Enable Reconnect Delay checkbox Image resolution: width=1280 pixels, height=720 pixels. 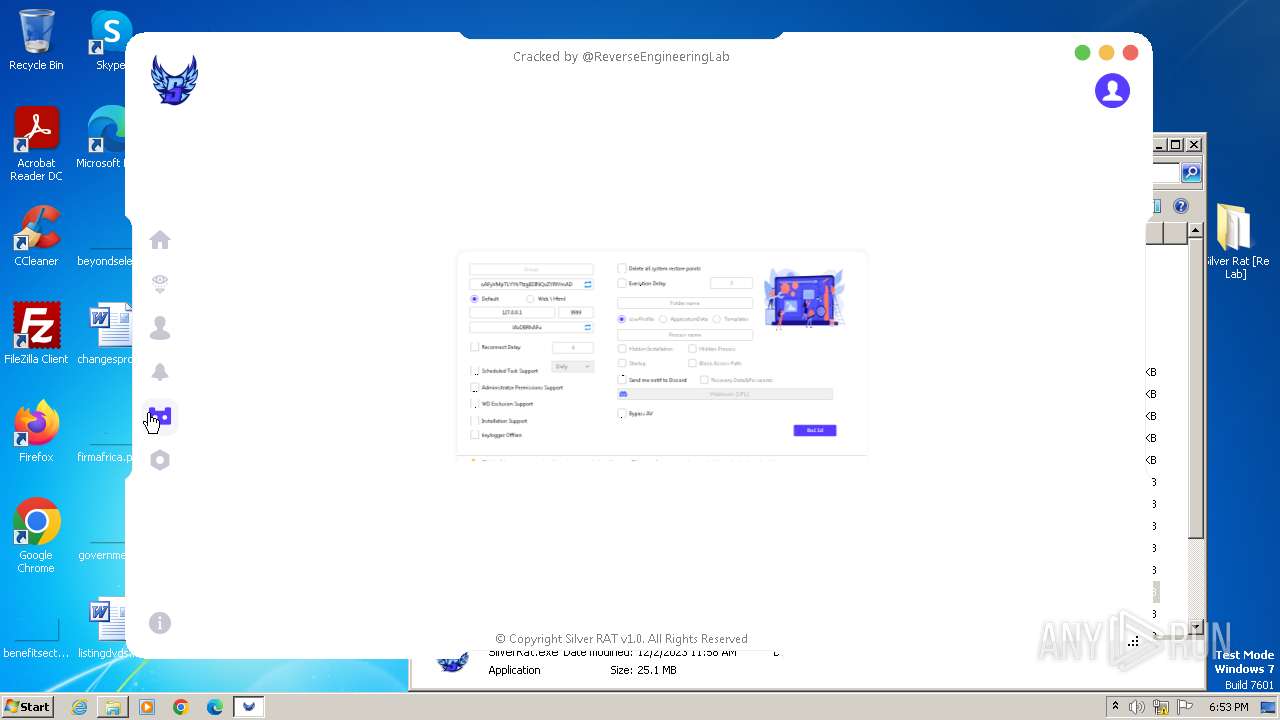point(475,347)
